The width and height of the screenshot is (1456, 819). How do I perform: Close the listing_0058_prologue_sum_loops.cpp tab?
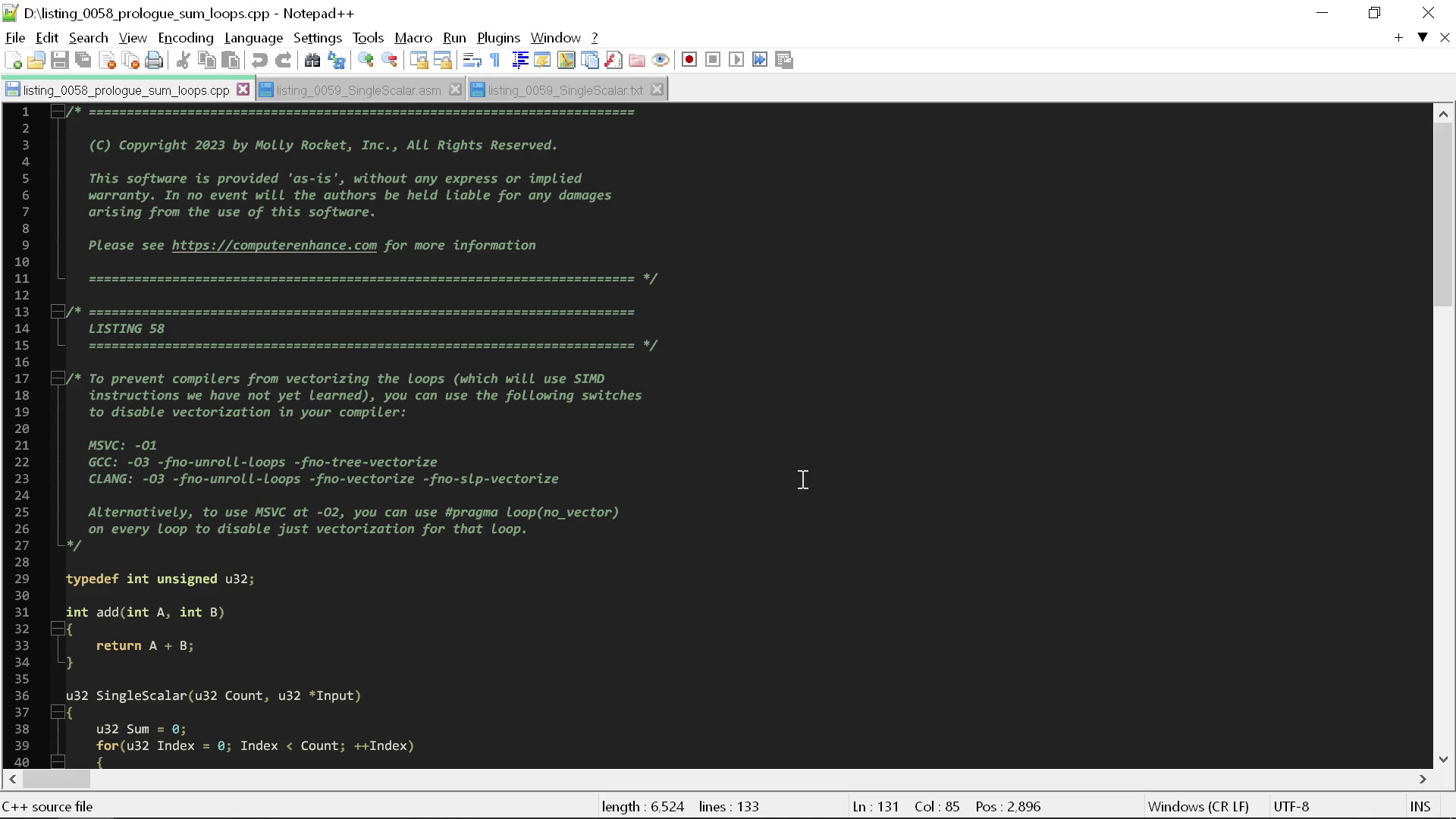pos(243,89)
